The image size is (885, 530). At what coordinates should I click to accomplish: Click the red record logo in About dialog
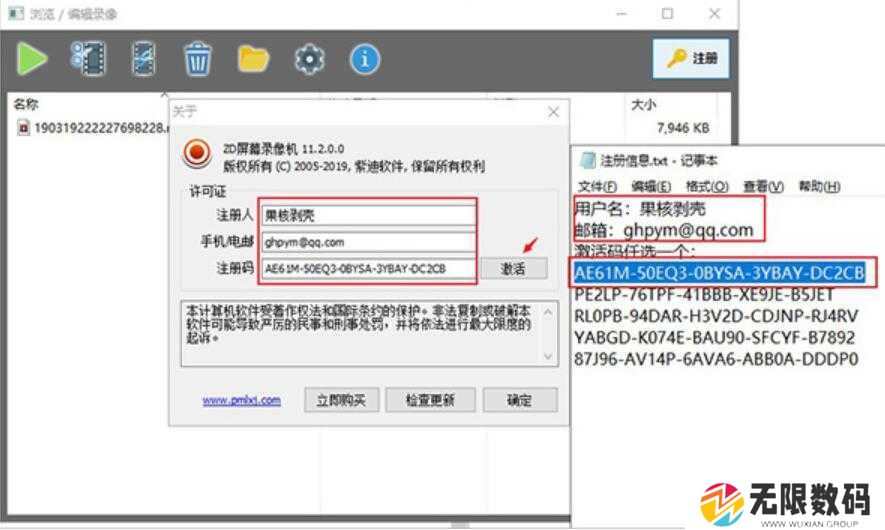(x=197, y=153)
